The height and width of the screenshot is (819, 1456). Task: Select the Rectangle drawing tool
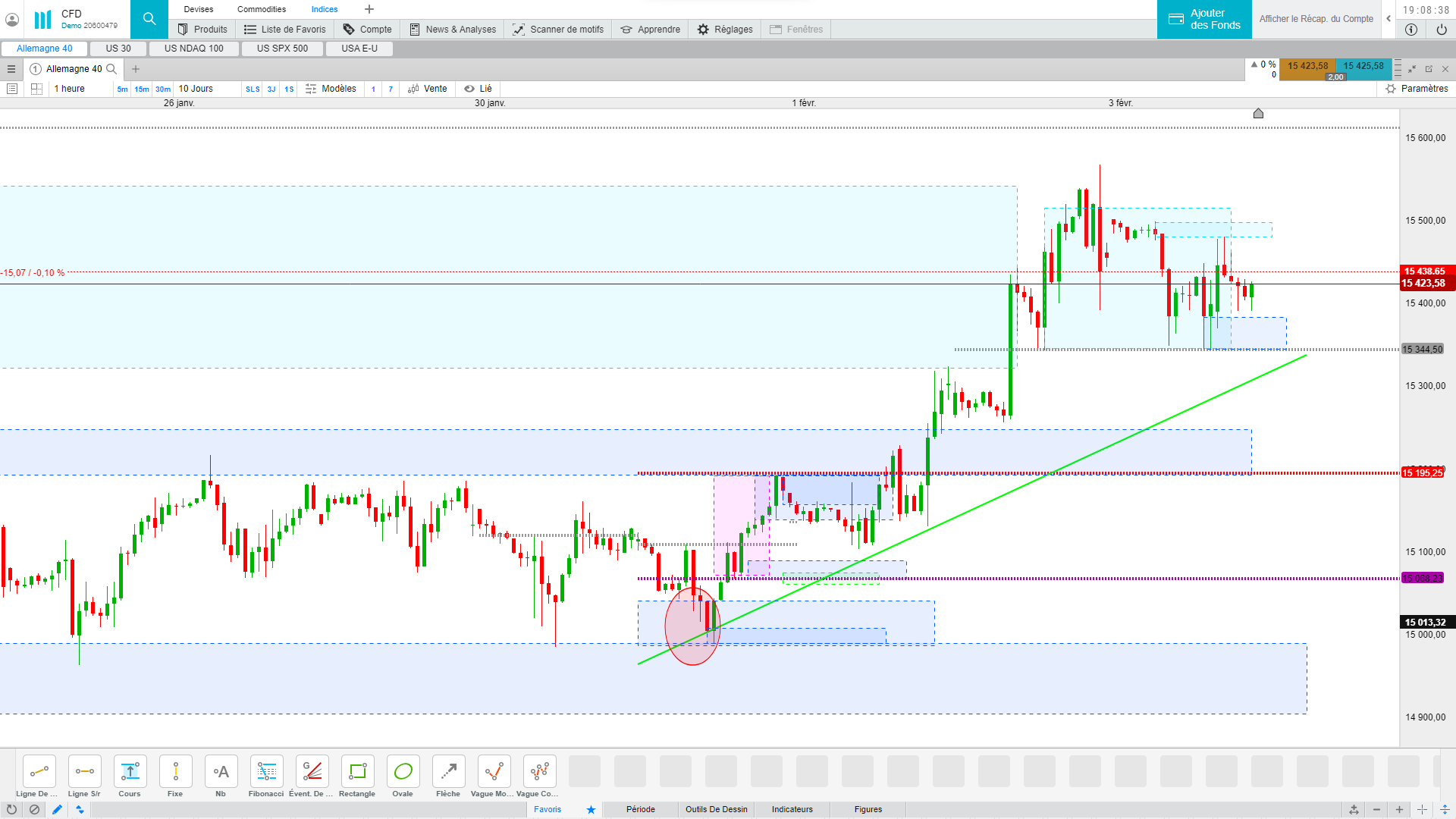click(x=357, y=772)
